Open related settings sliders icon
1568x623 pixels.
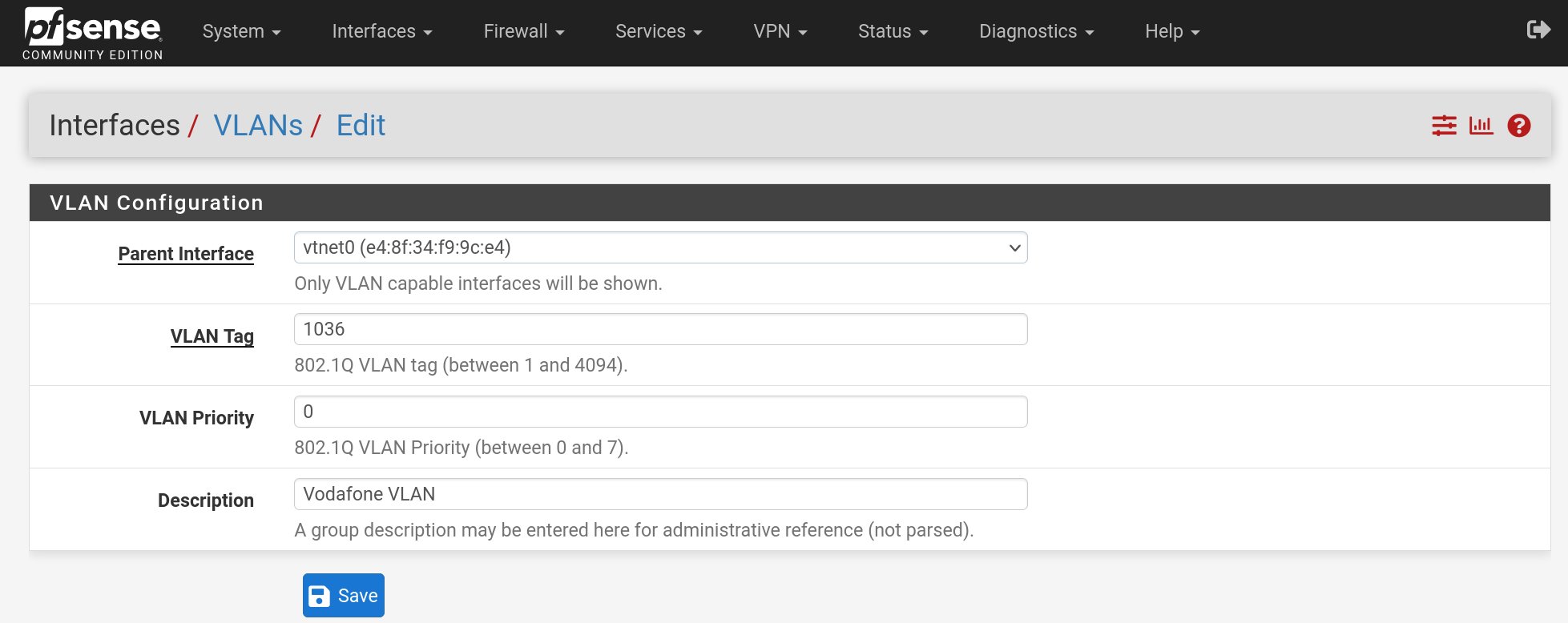click(x=1444, y=126)
